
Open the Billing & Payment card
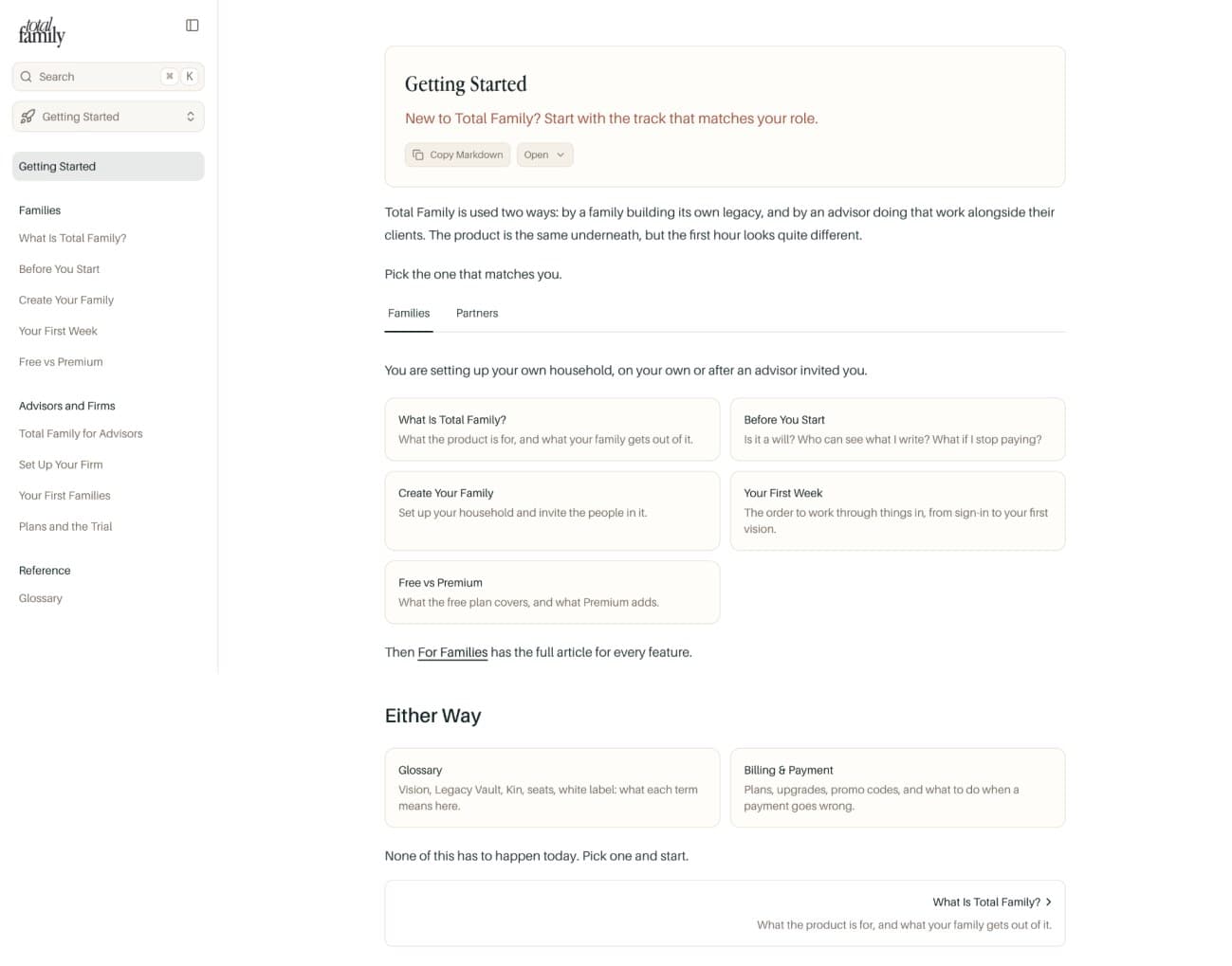(x=897, y=788)
